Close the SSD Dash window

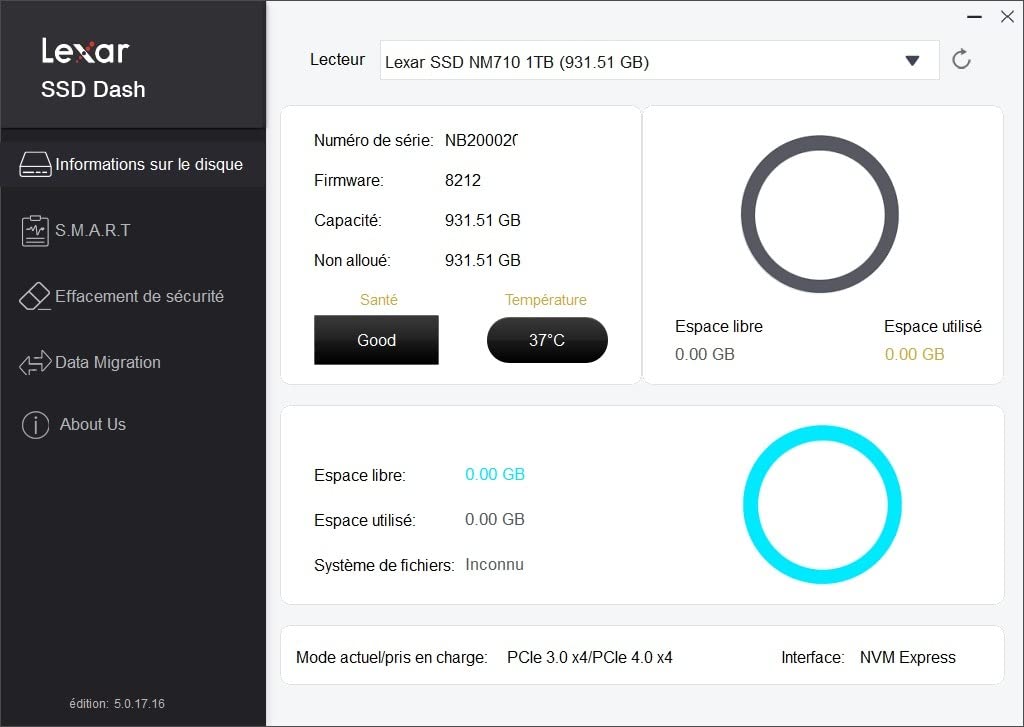coord(1008,16)
